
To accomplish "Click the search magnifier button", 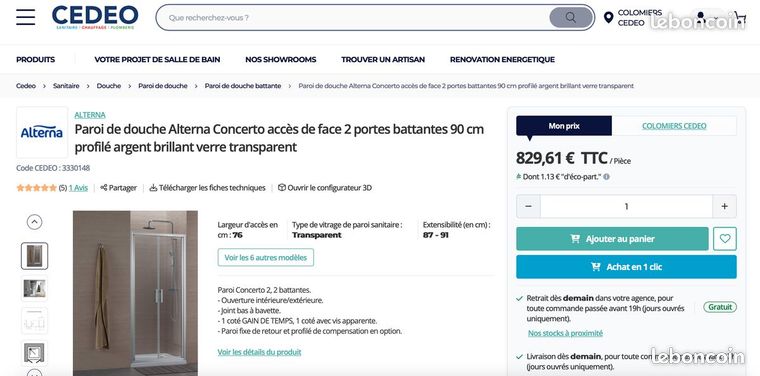I will click(571, 17).
